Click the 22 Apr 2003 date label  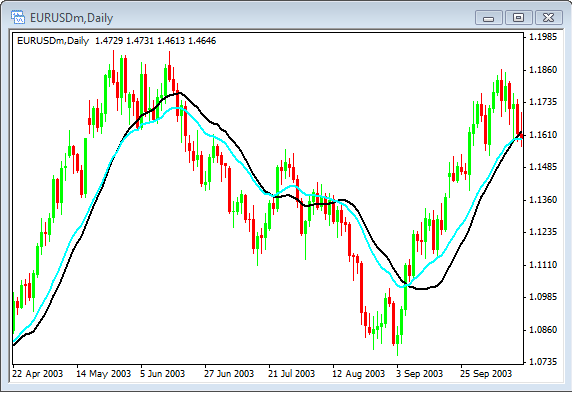pyautogui.click(x=37, y=374)
